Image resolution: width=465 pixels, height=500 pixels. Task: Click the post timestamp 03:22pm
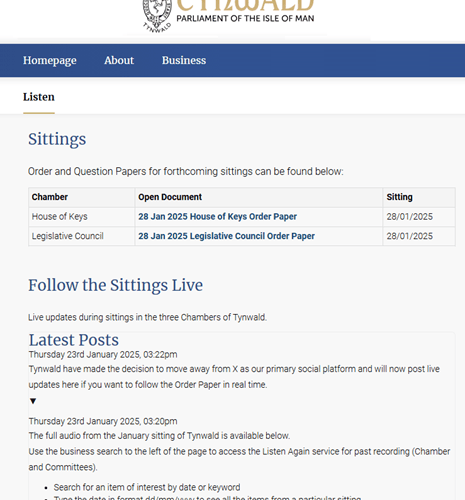(103, 354)
